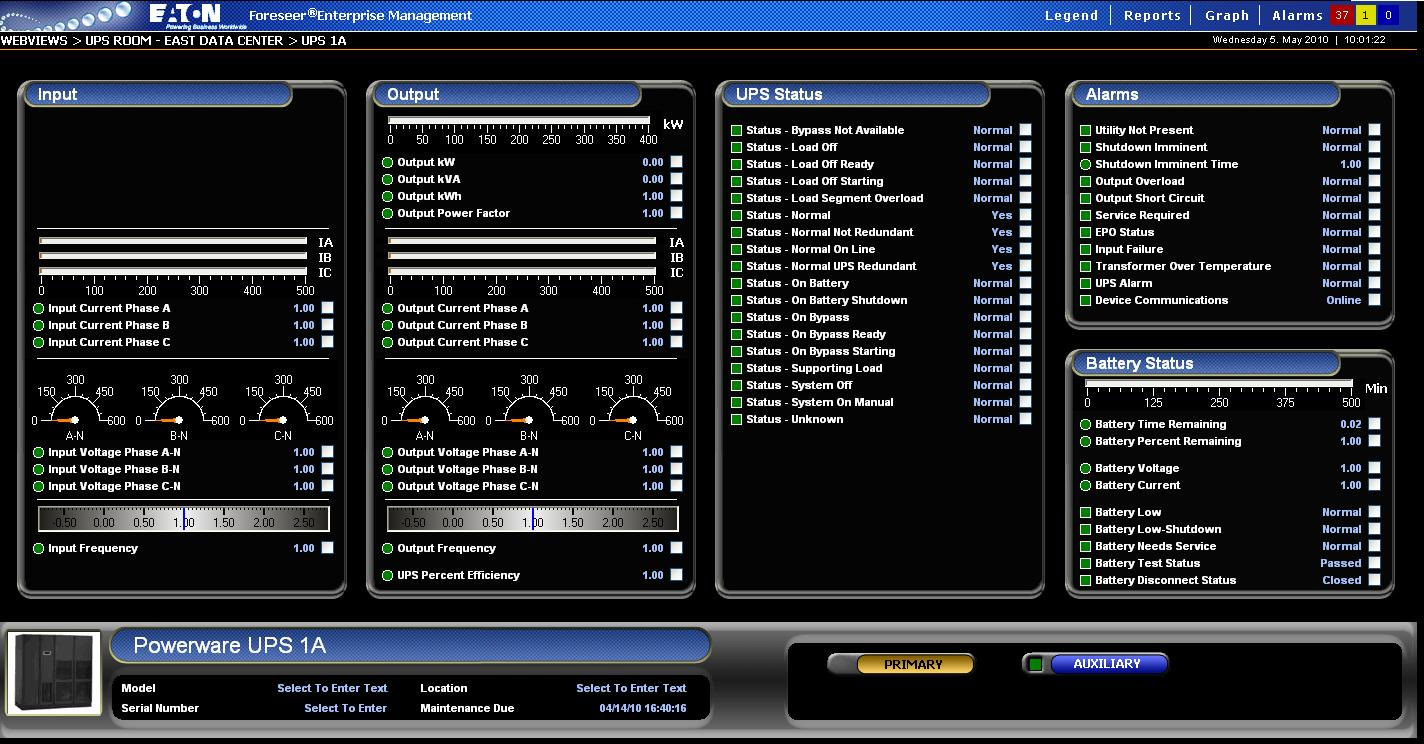The height and width of the screenshot is (744, 1424).
Task: Open the Graph menu
Action: (1226, 15)
